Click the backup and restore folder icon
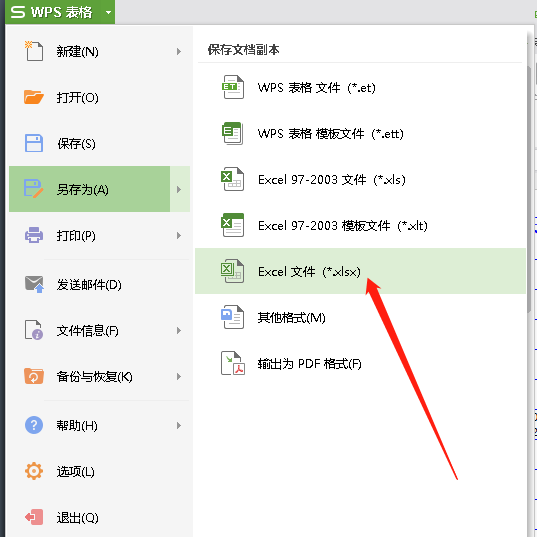The height and width of the screenshot is (537, 537). [x=34, y=376]
